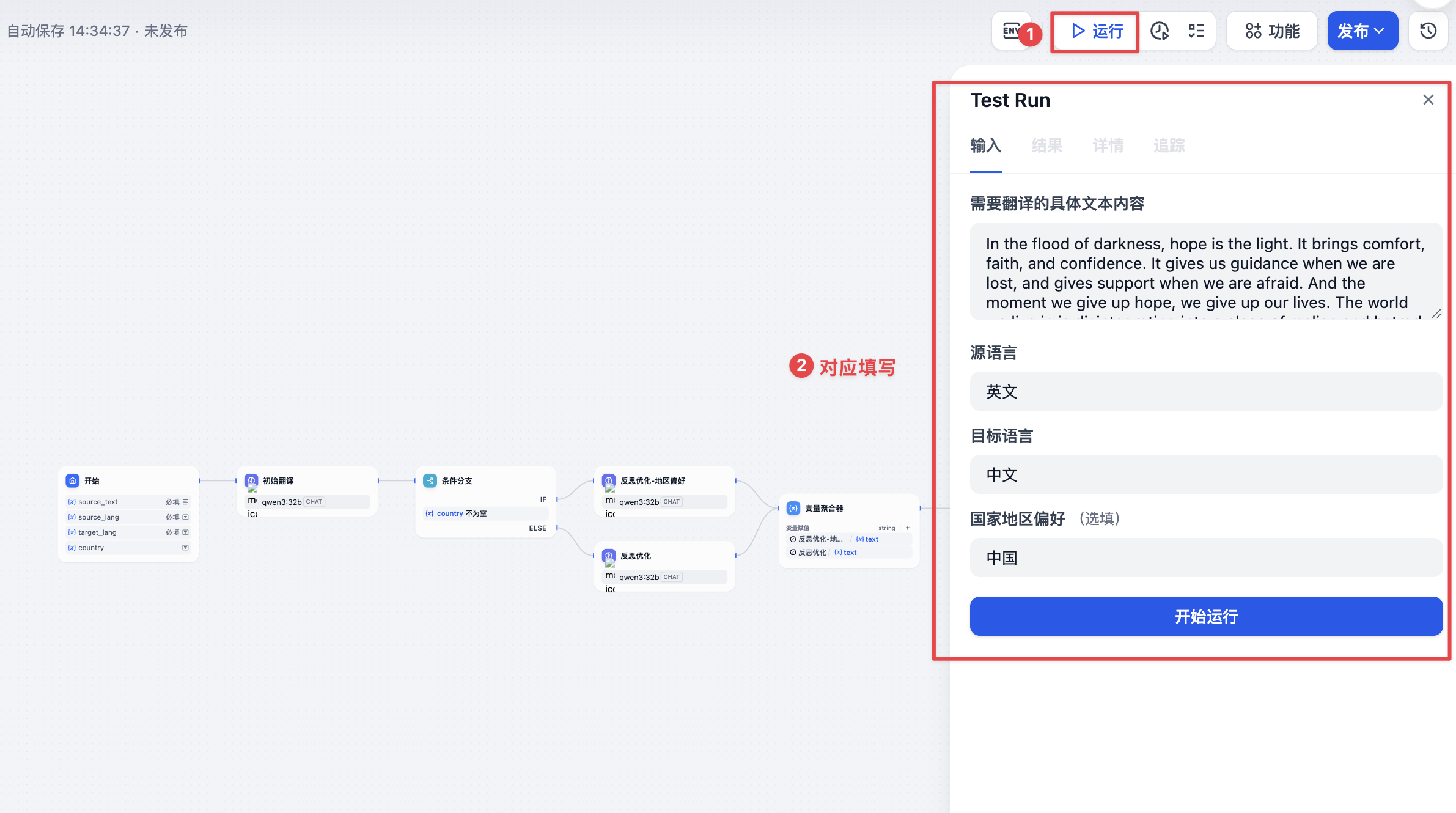Click the 反思优化-地... text variable row
1456x813 pixels.
pos(849,539)
